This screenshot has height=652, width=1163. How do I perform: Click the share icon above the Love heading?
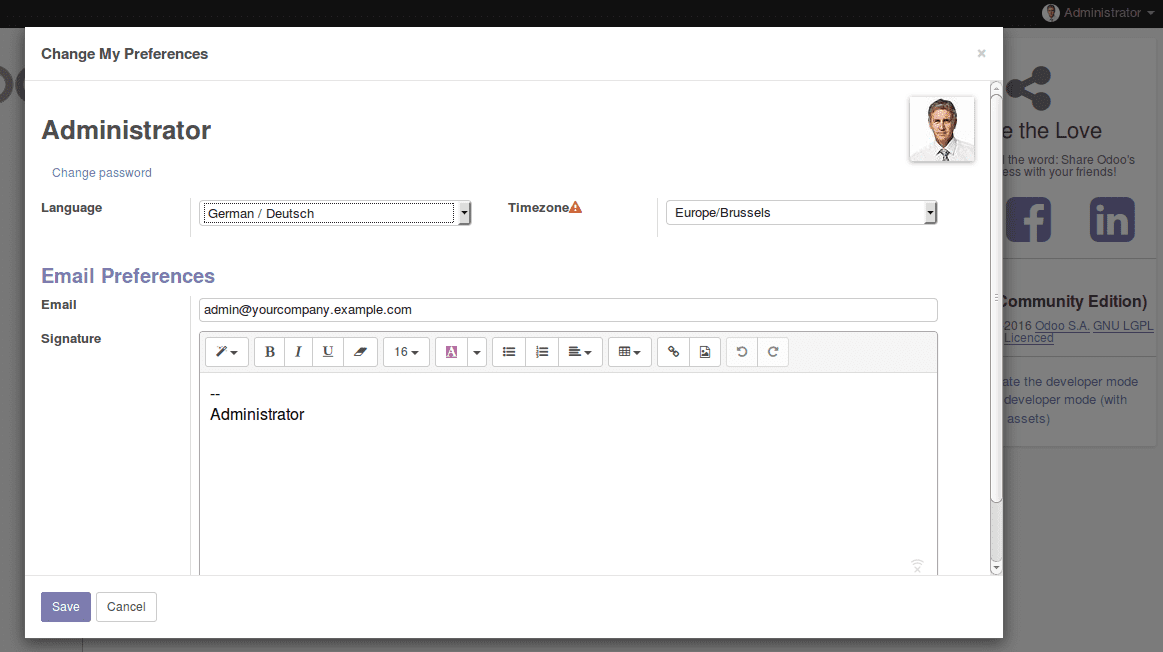(x=1029, y=88)
